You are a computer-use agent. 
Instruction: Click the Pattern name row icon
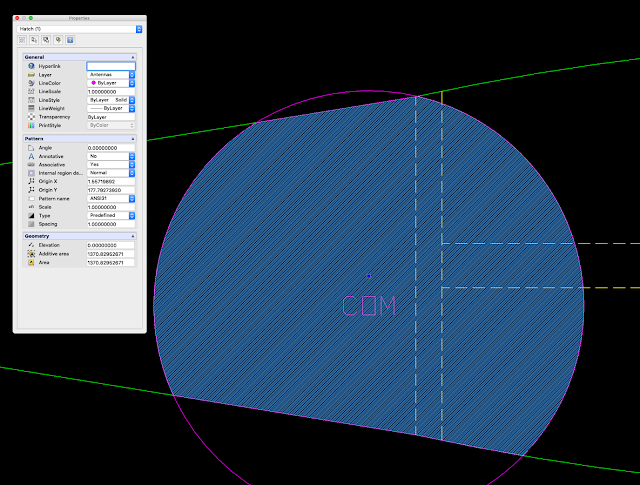[31, 198]
